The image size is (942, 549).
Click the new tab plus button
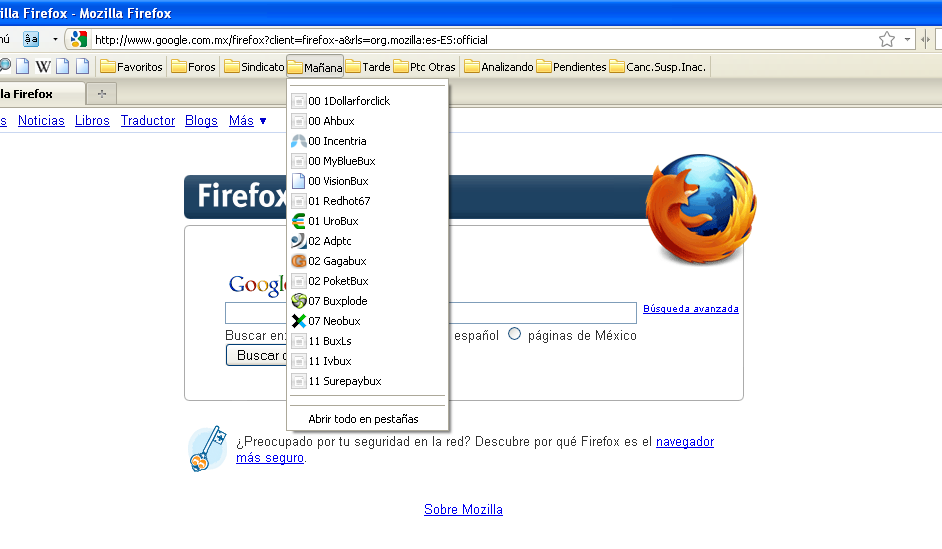click(102, 94)
